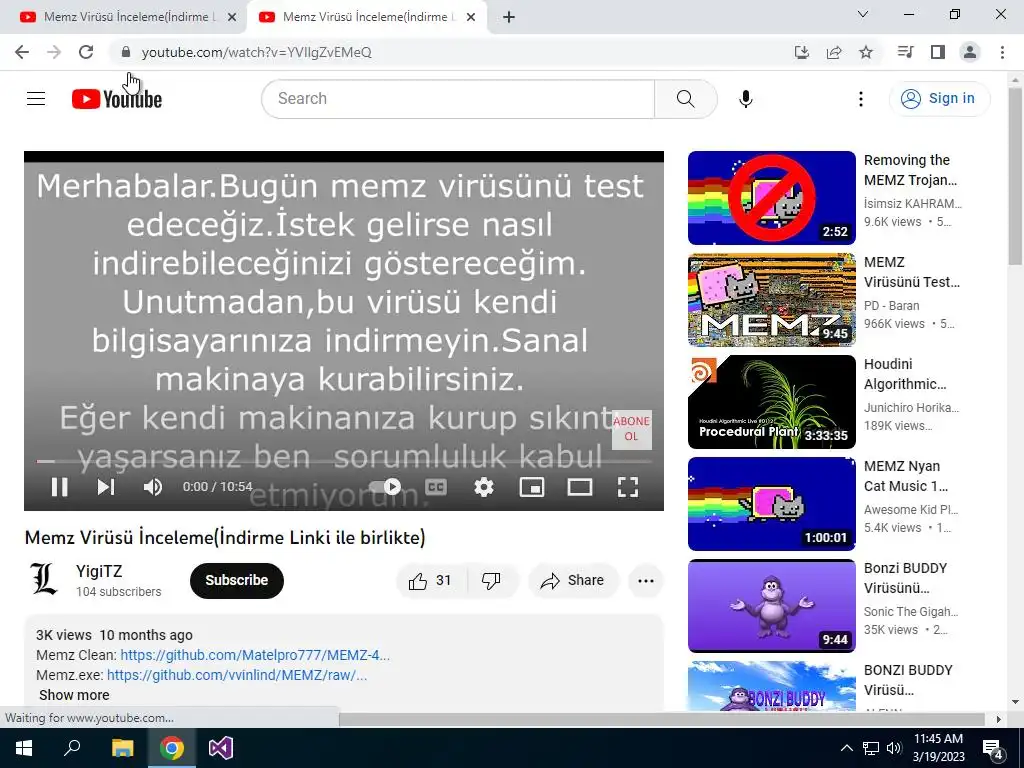This screenshot has width=1024, height=768.
Task: Click Removing the MEMZ Trojan title
Action: click(x=910, y=170)
